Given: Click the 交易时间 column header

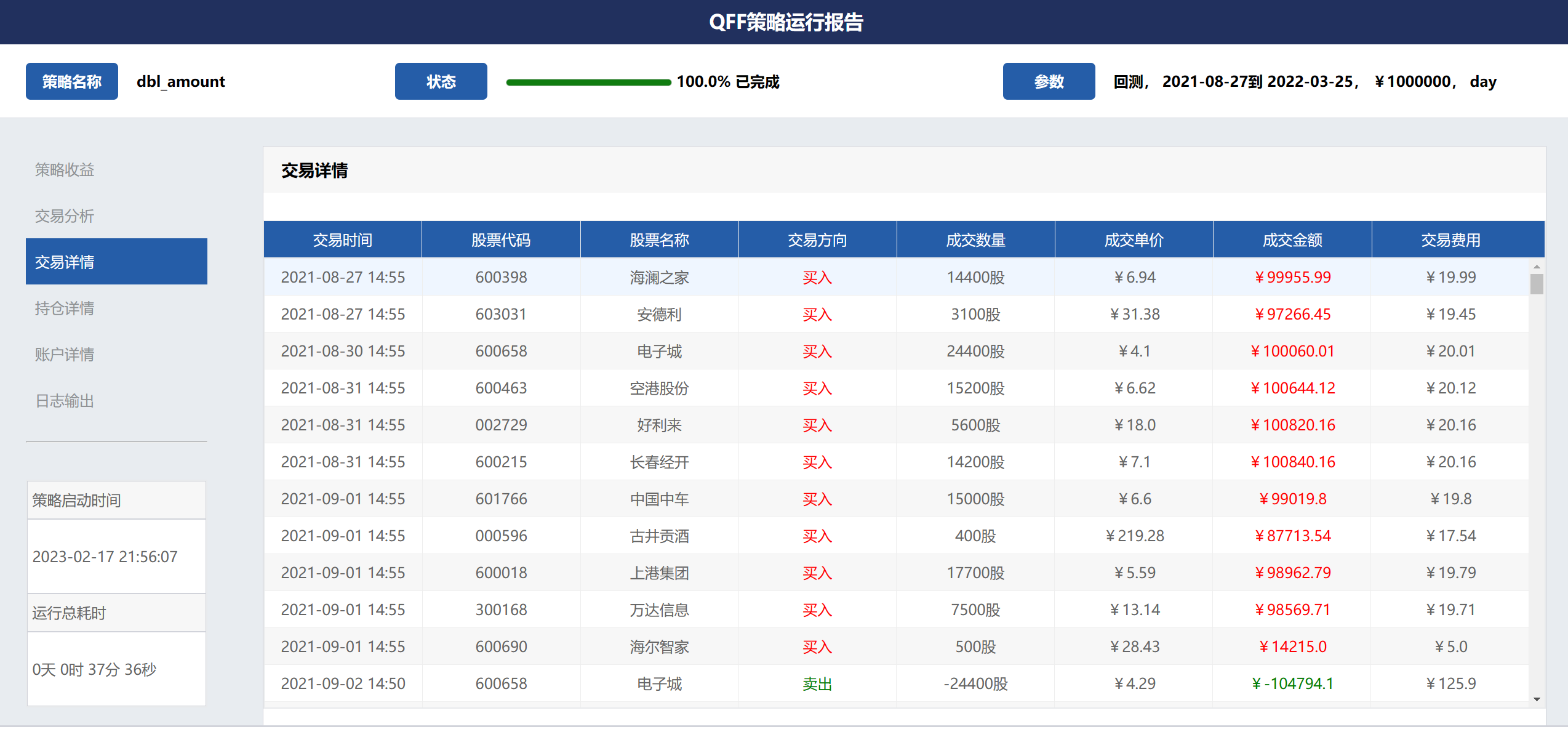Looking at the screenshot, I should pos(343,240).
